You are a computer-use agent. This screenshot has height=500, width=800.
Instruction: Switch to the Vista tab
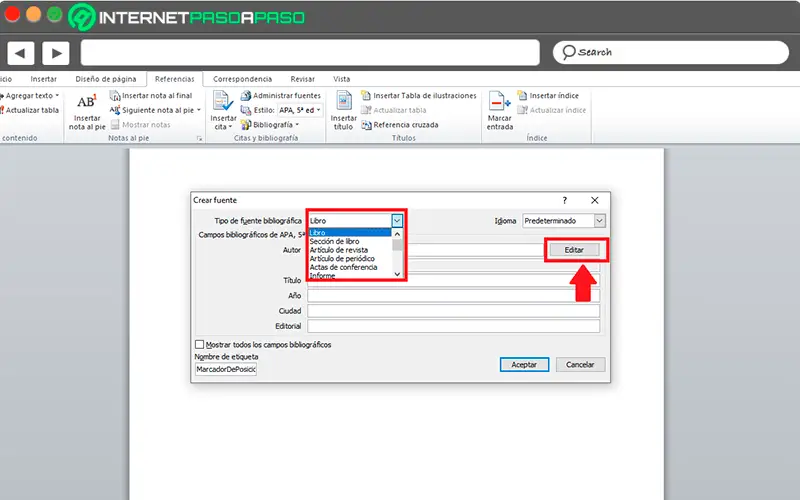pos(341,79)
